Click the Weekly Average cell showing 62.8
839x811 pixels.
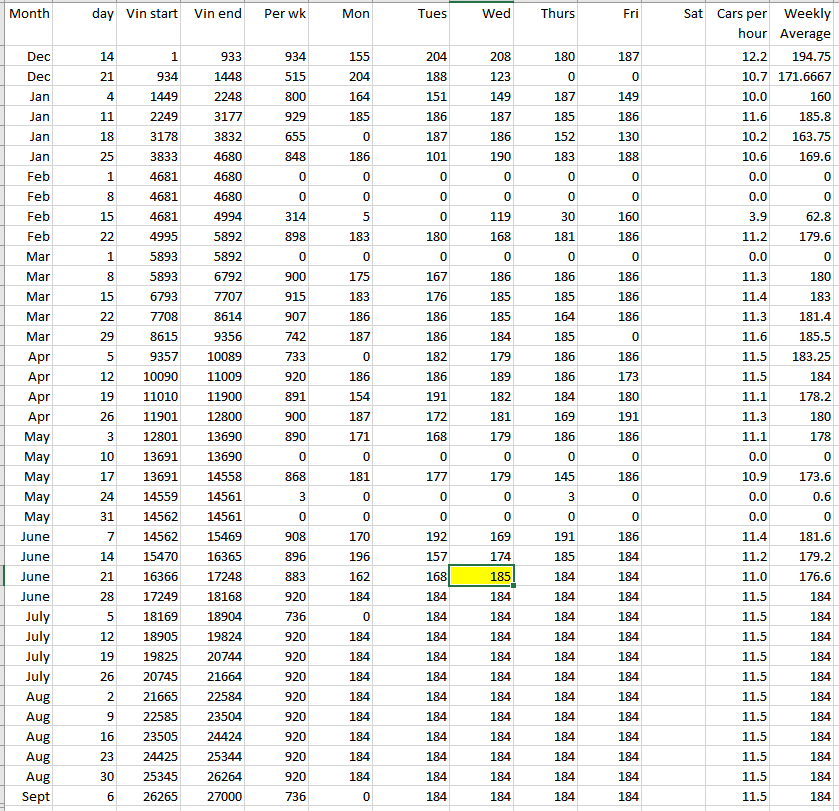click(x=806, y=217)
